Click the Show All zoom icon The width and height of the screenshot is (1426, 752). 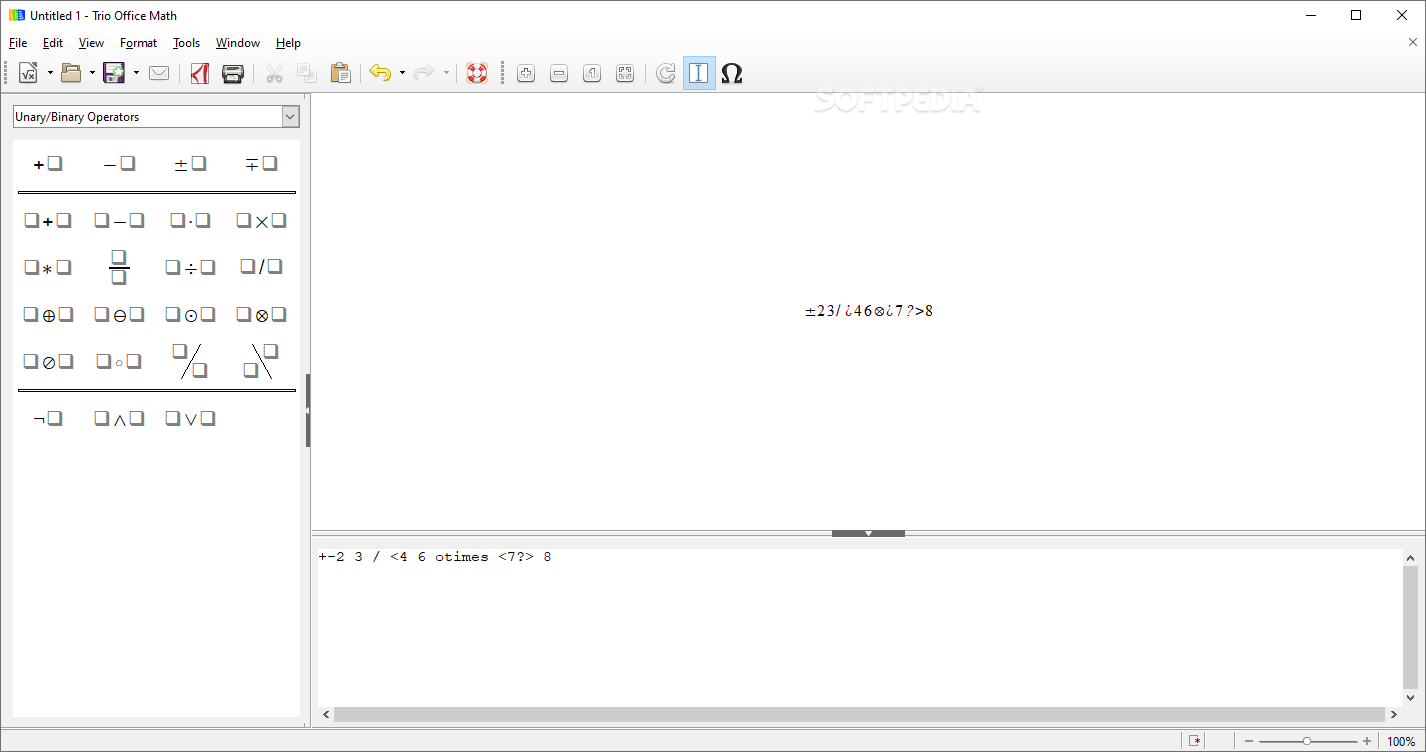[x=625, y=73]
